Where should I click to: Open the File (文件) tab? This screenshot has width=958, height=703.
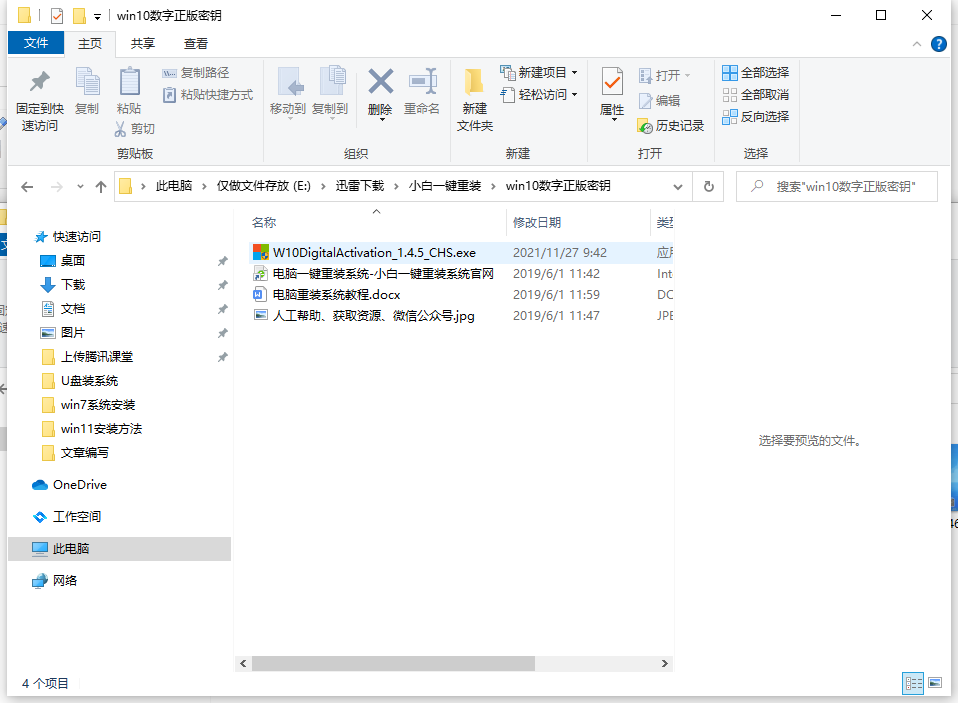pyautogui.click(x=36, y=43)
